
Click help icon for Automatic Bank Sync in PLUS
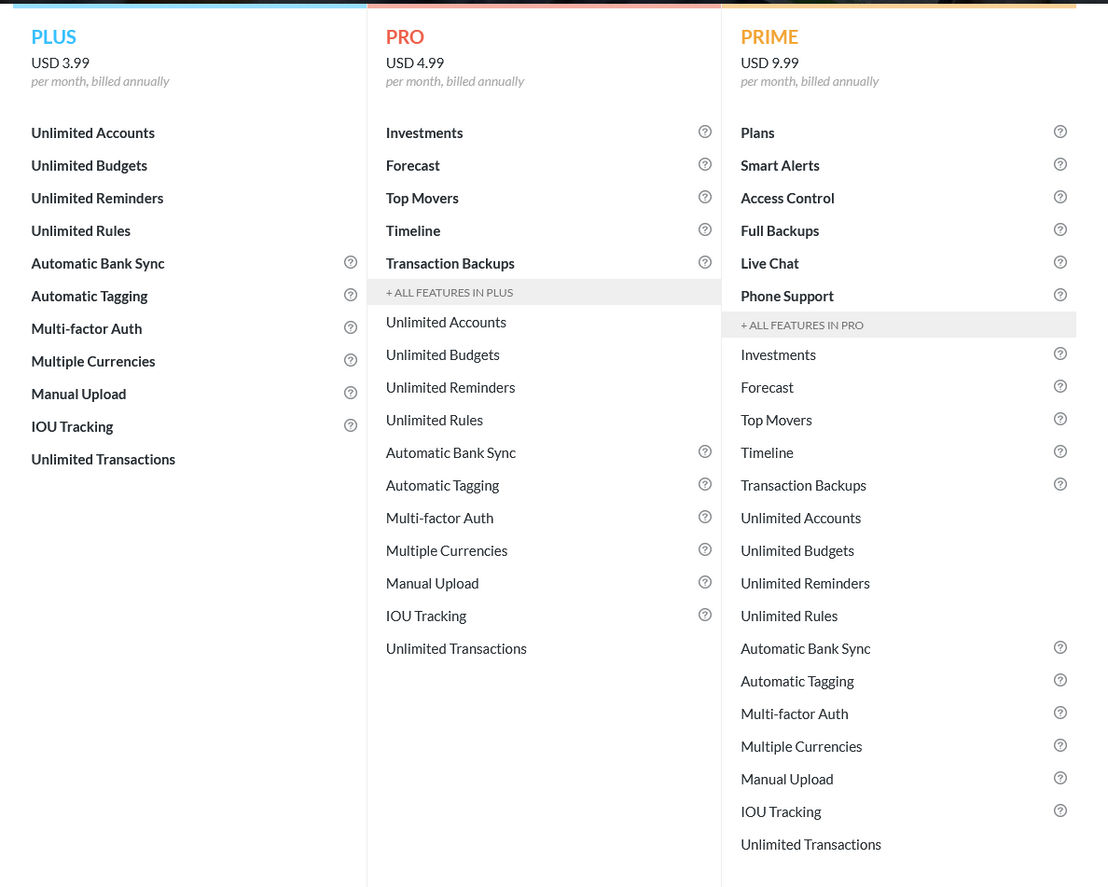coord(350,262)
